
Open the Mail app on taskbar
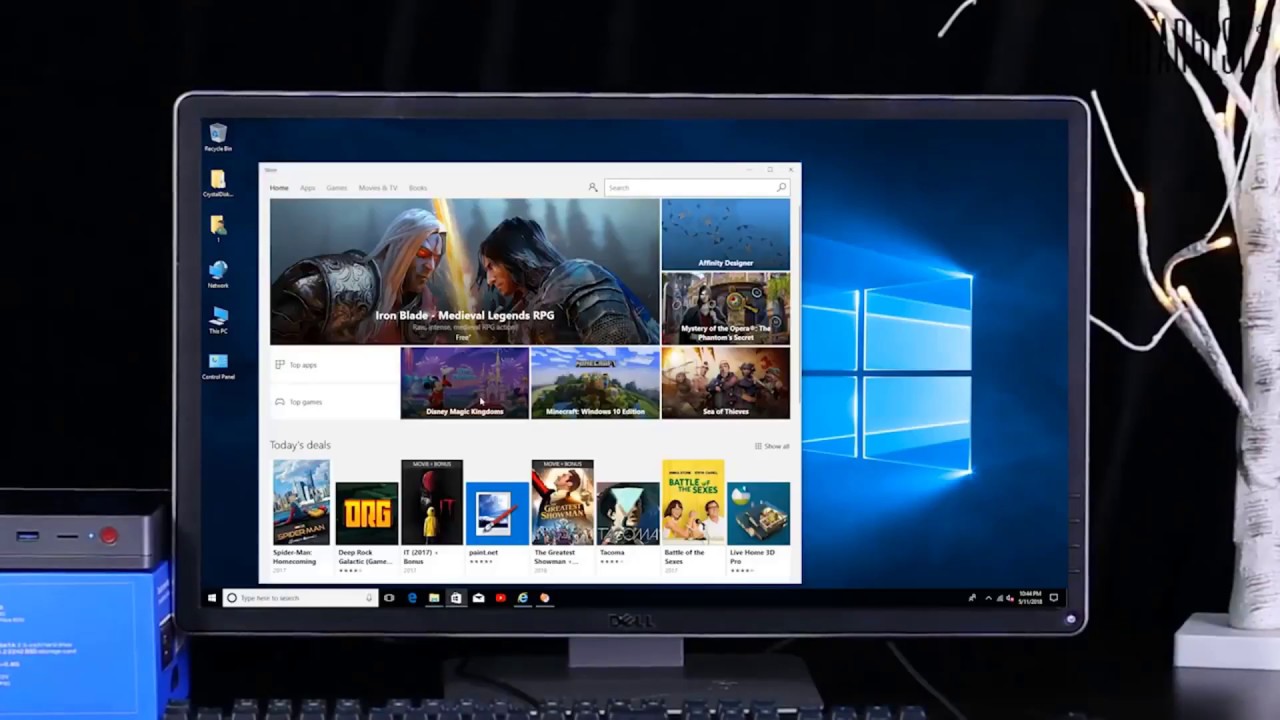(478, 598)
